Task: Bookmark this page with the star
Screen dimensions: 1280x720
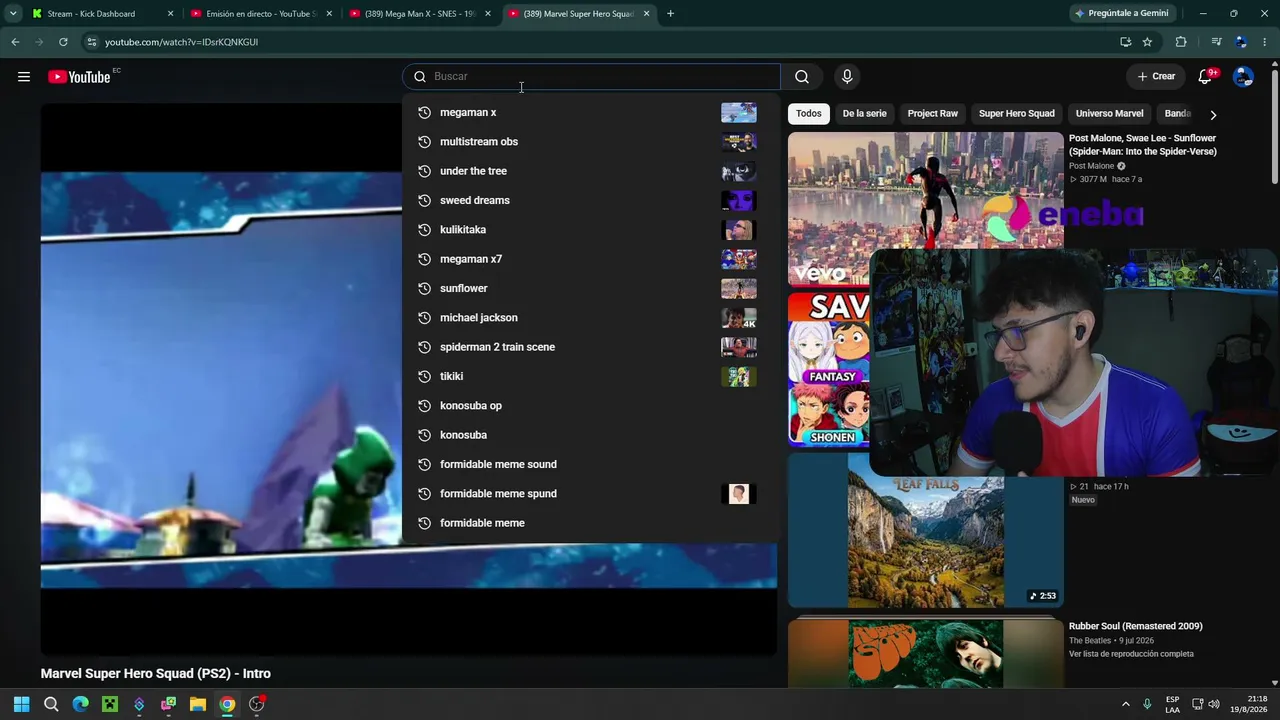Action: (1147, 42)
